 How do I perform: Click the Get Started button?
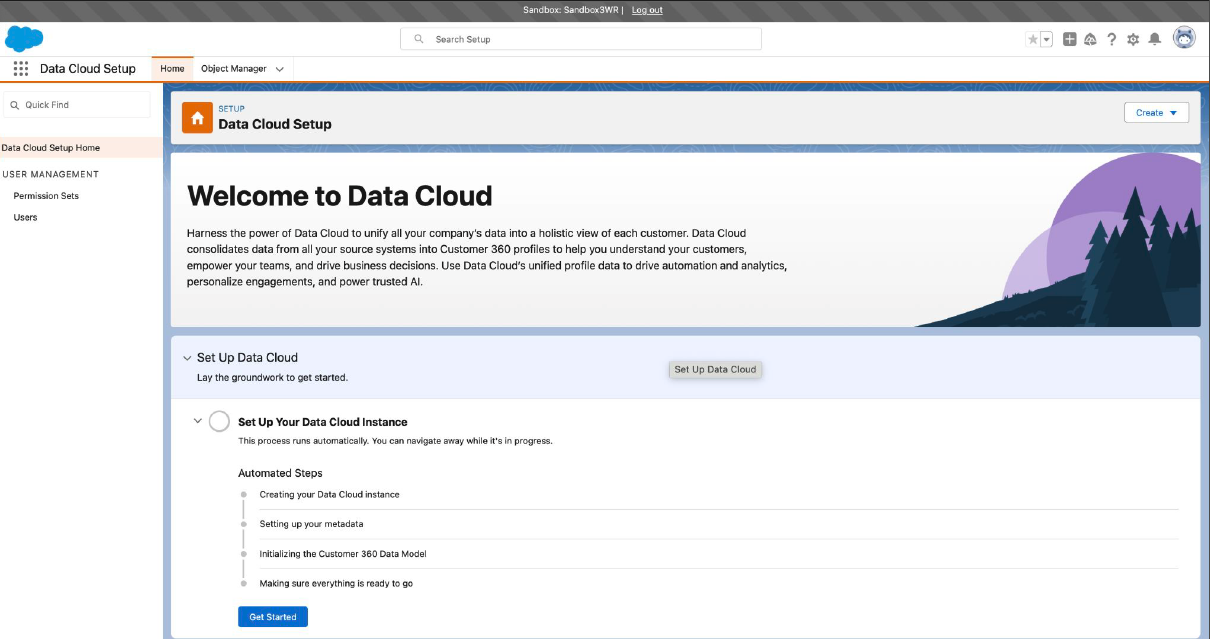pos(272,616)
